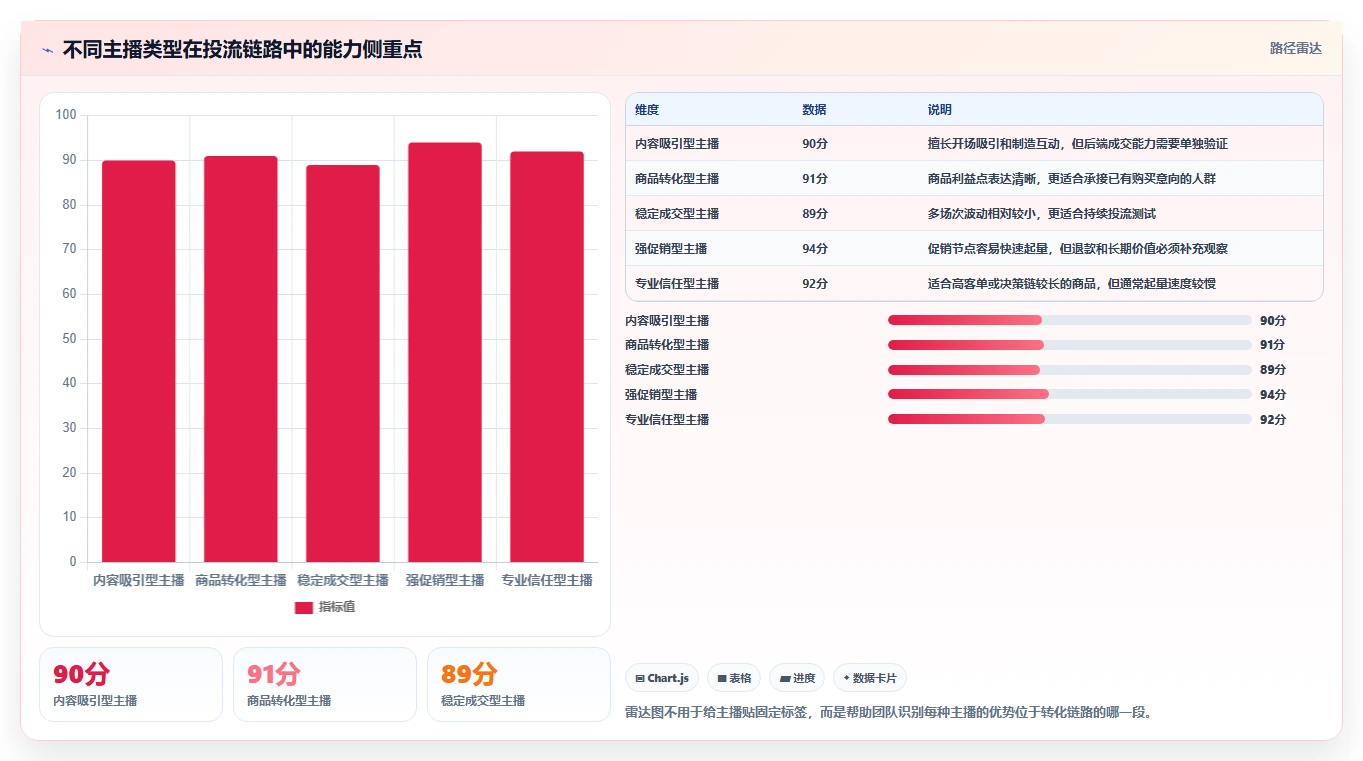Screen dimensions: 1363x761
Task: Click the 商品转化型主播 x-axis label
Action: pyautogui.click(x=241, y=580)
